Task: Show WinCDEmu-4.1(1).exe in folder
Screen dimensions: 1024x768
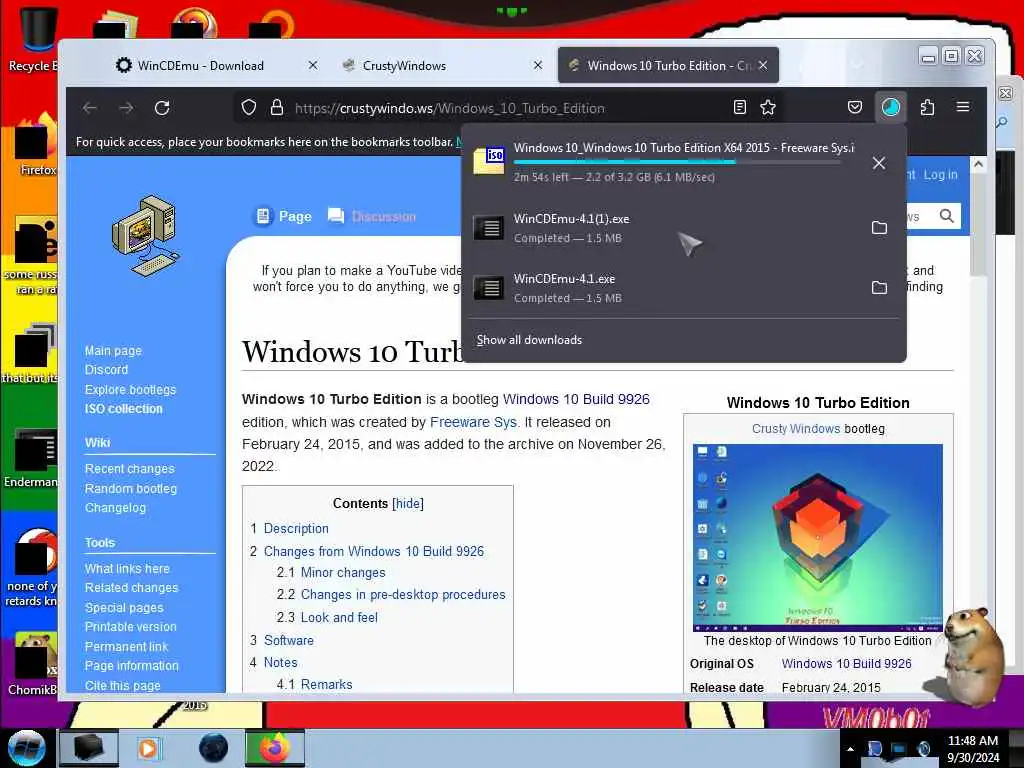Action: tap(879, 227)
